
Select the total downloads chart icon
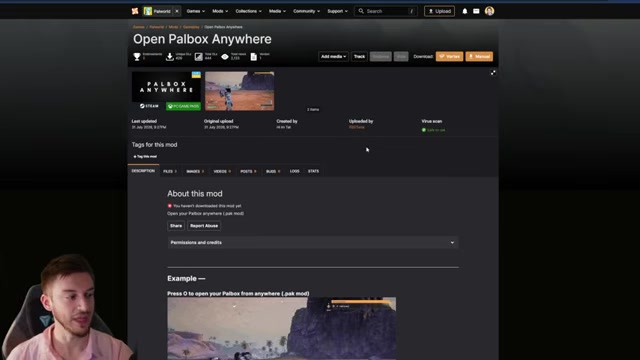198,57
